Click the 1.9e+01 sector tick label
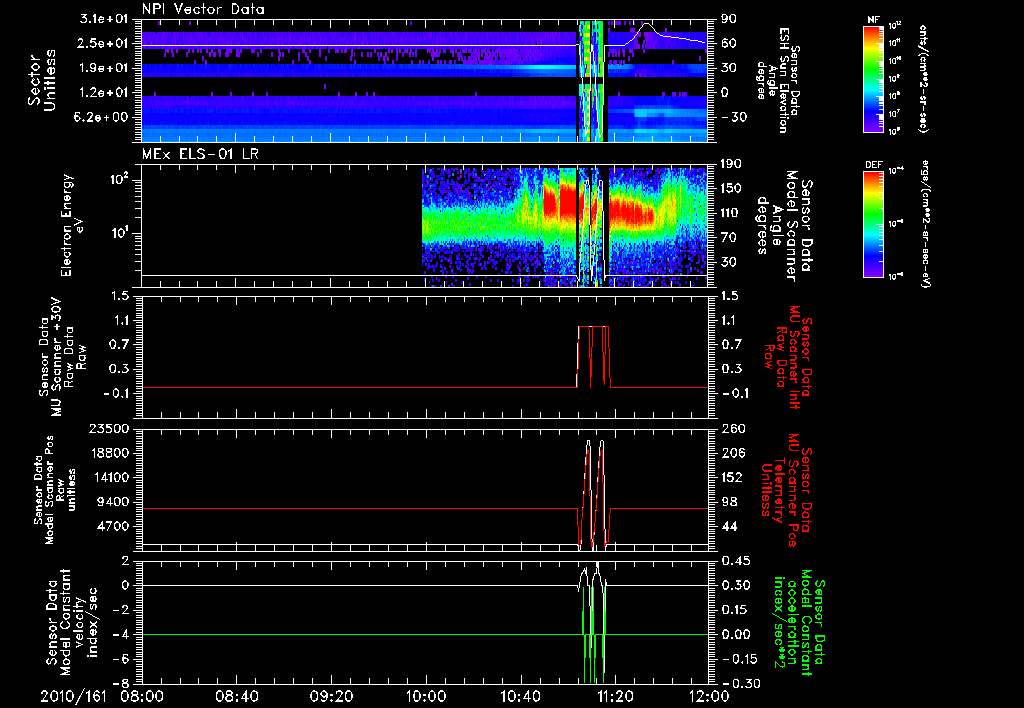1024x708 pixels. coord(106,68)
